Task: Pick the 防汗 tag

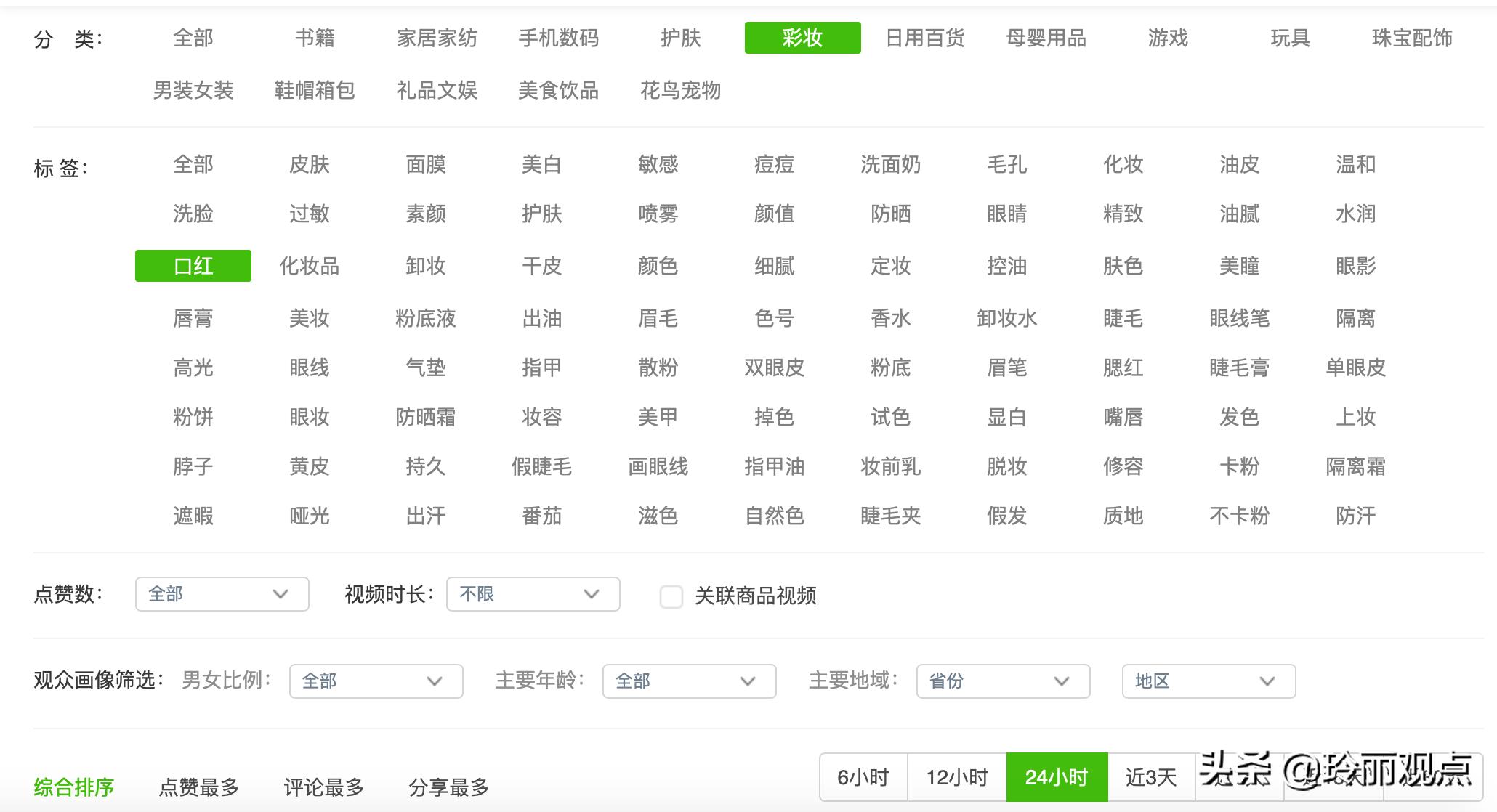Action: click(x=1356, y=516)
